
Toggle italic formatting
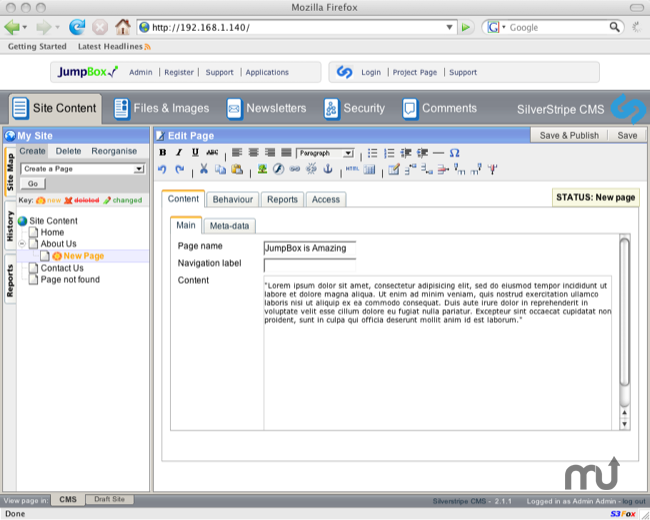[179, 153]
